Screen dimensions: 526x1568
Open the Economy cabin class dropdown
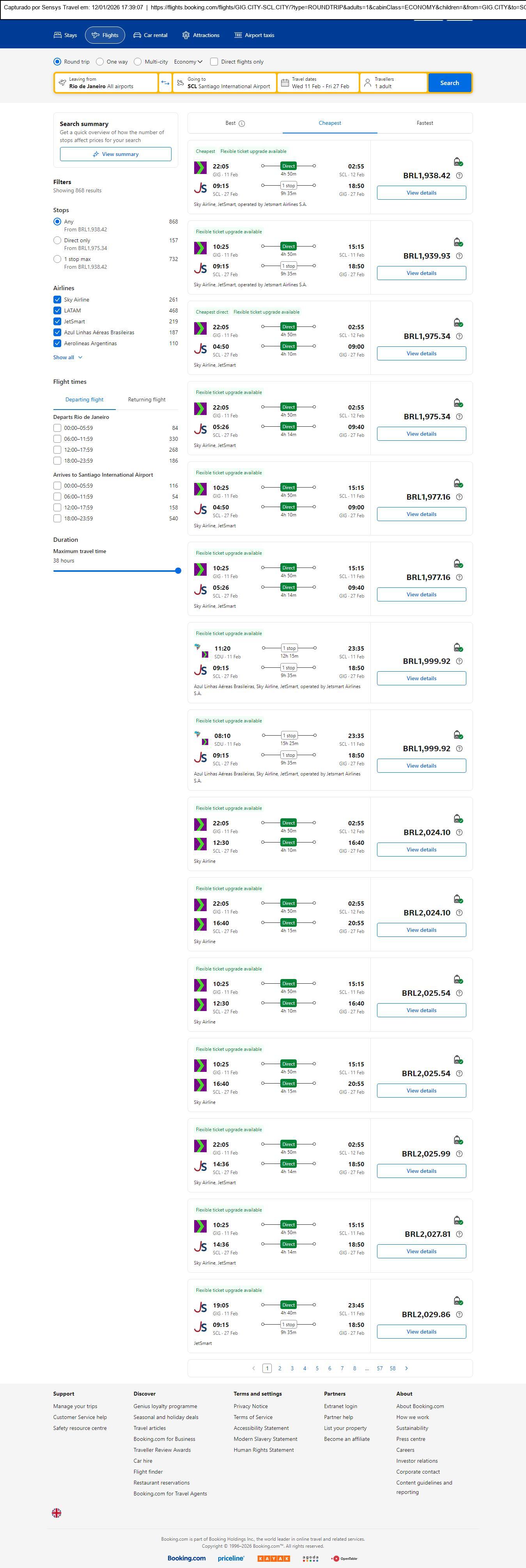pos(188,62)
